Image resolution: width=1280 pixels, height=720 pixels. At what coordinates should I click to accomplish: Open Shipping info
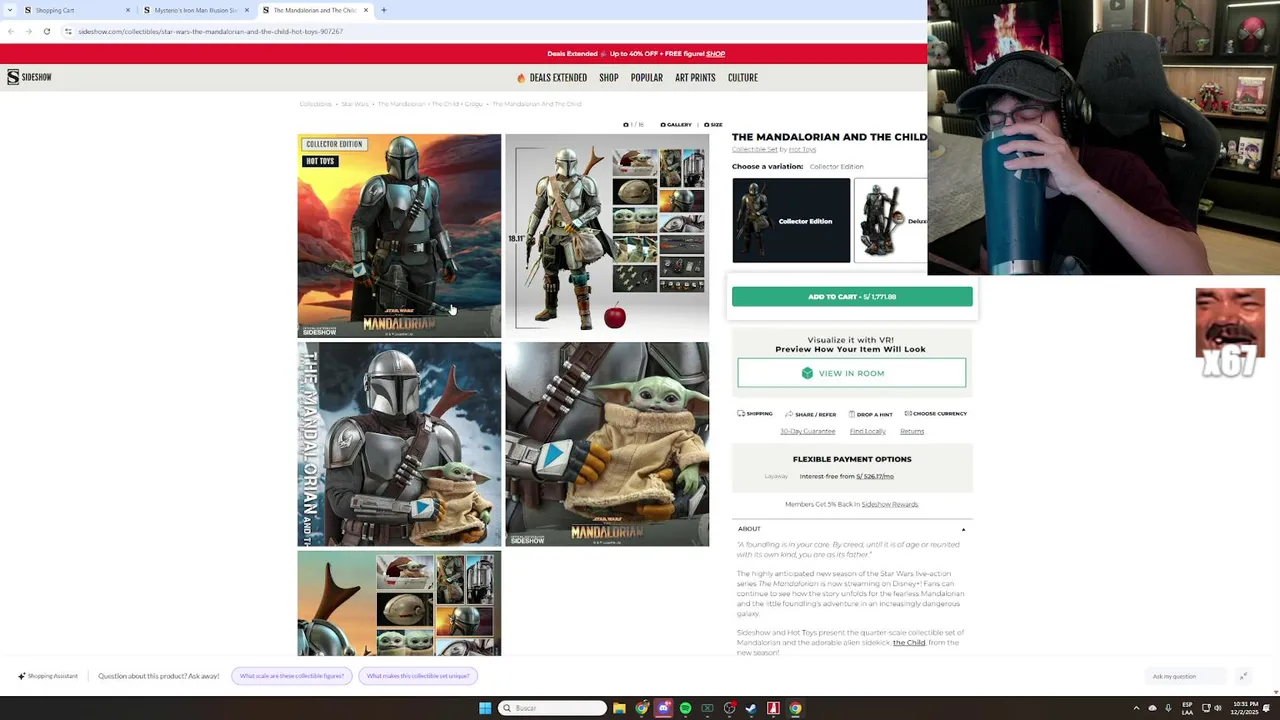[755, 414]
